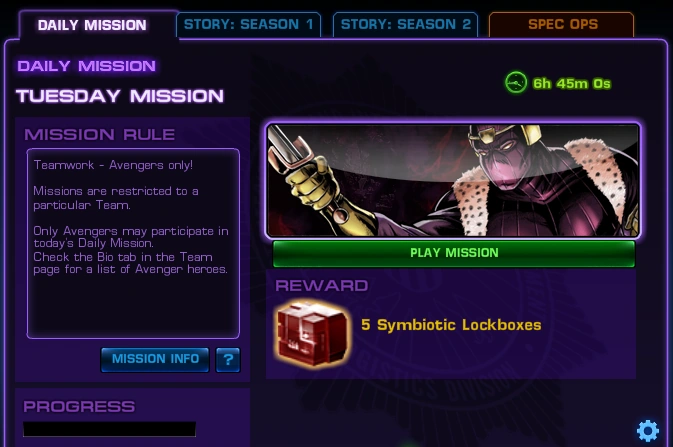
Task: Click the Progress section heading
Action: coord(79,407)
